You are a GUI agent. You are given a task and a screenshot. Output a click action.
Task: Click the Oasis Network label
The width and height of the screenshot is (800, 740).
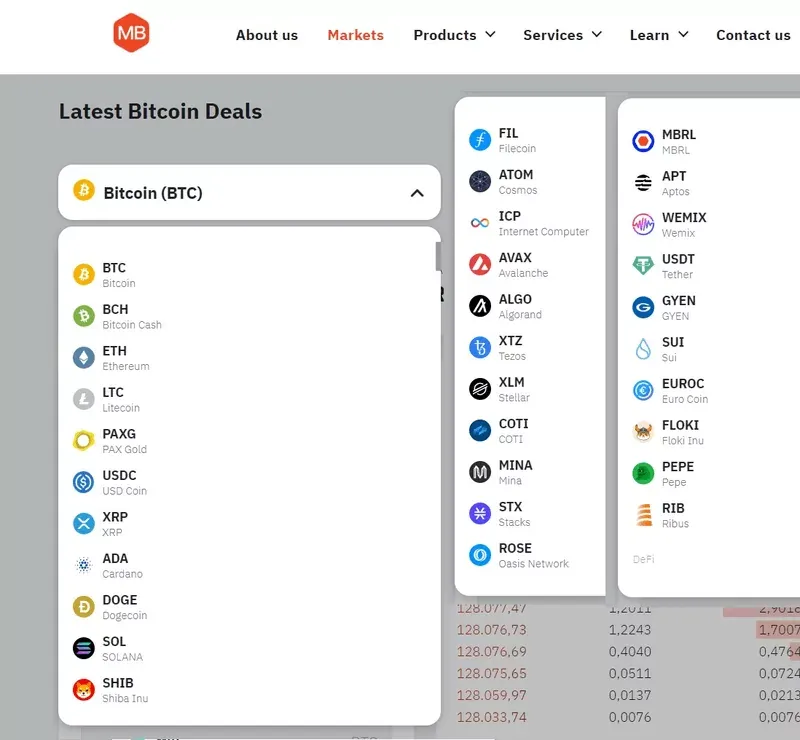534,563
